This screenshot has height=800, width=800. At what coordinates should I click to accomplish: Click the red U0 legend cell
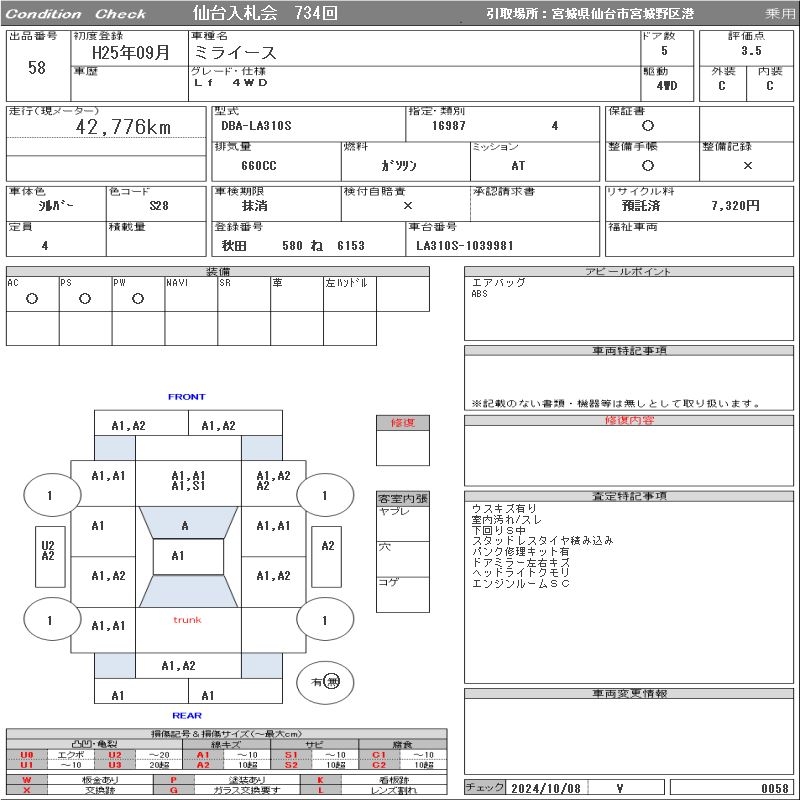27,755
